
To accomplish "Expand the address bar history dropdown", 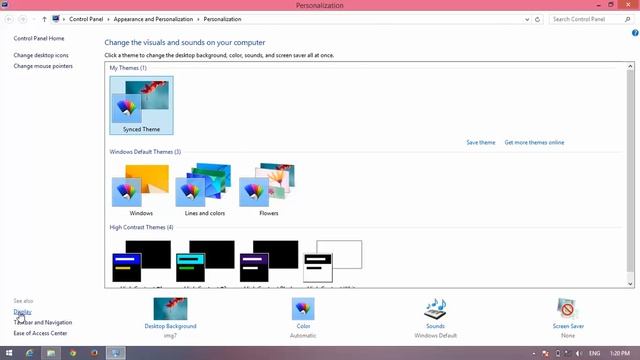I will (527, 19).
